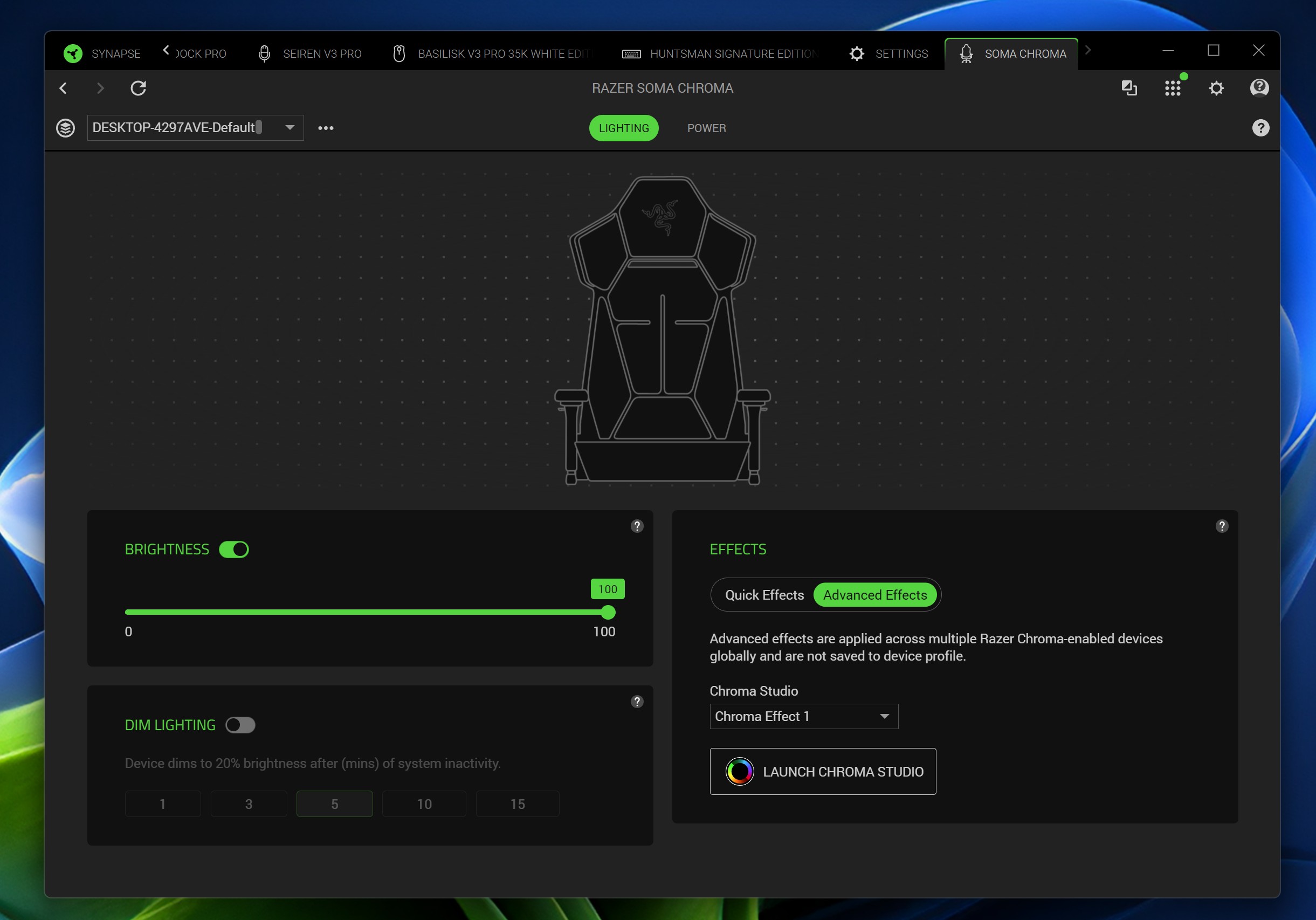Open the modules grid icon
The width and height of the screenshot is (1316, 920).
1173,88
